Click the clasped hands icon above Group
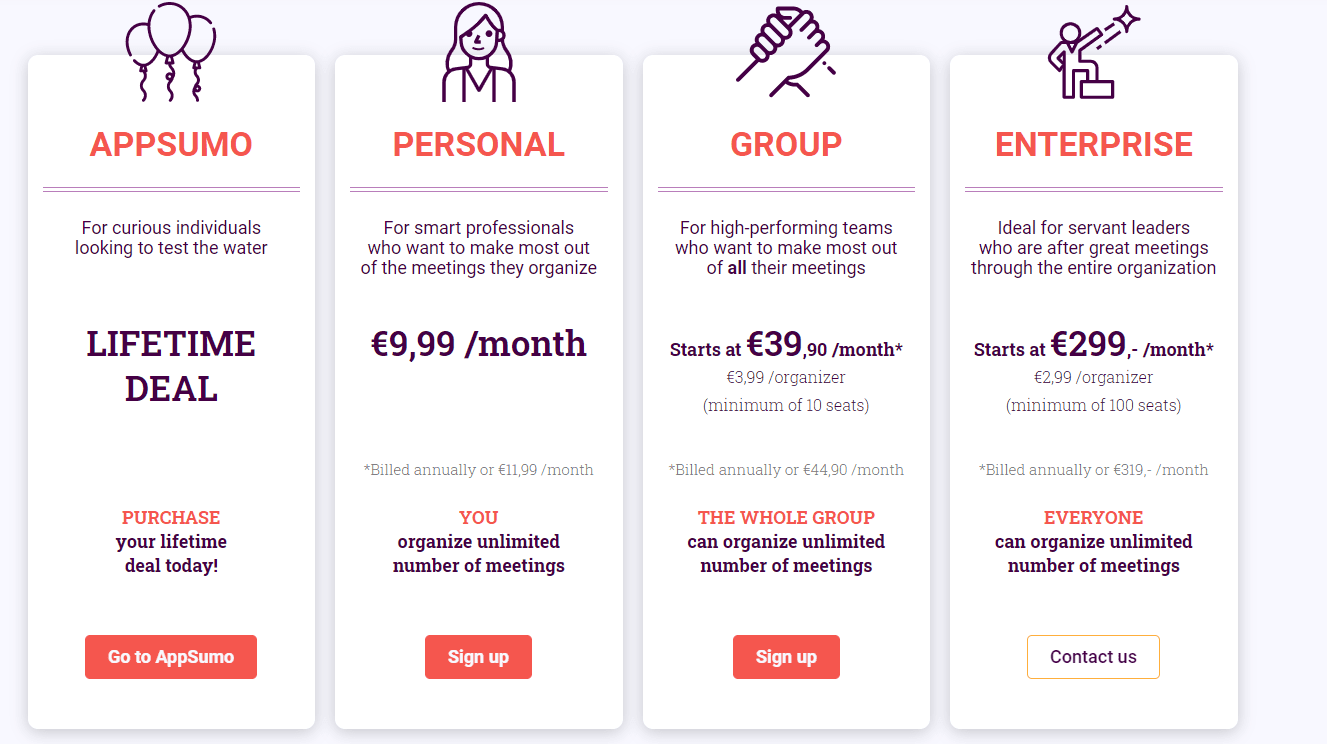 [x=786, y=50]
